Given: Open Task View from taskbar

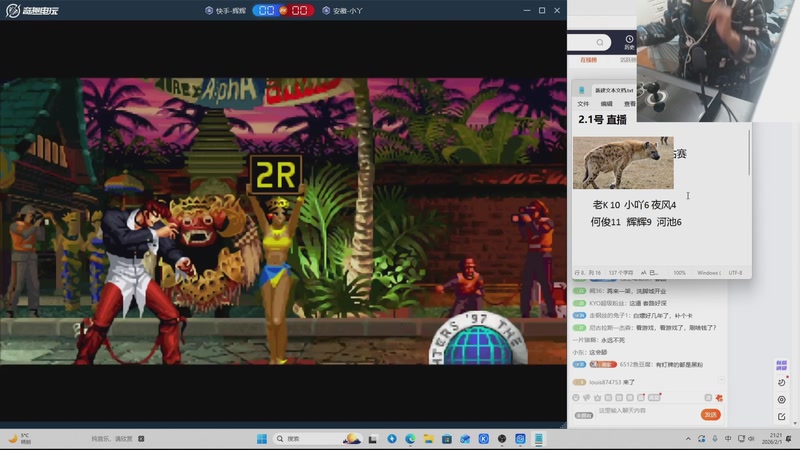Looking at the screenshot, I should pyautogui.click(x=373, y=439).
